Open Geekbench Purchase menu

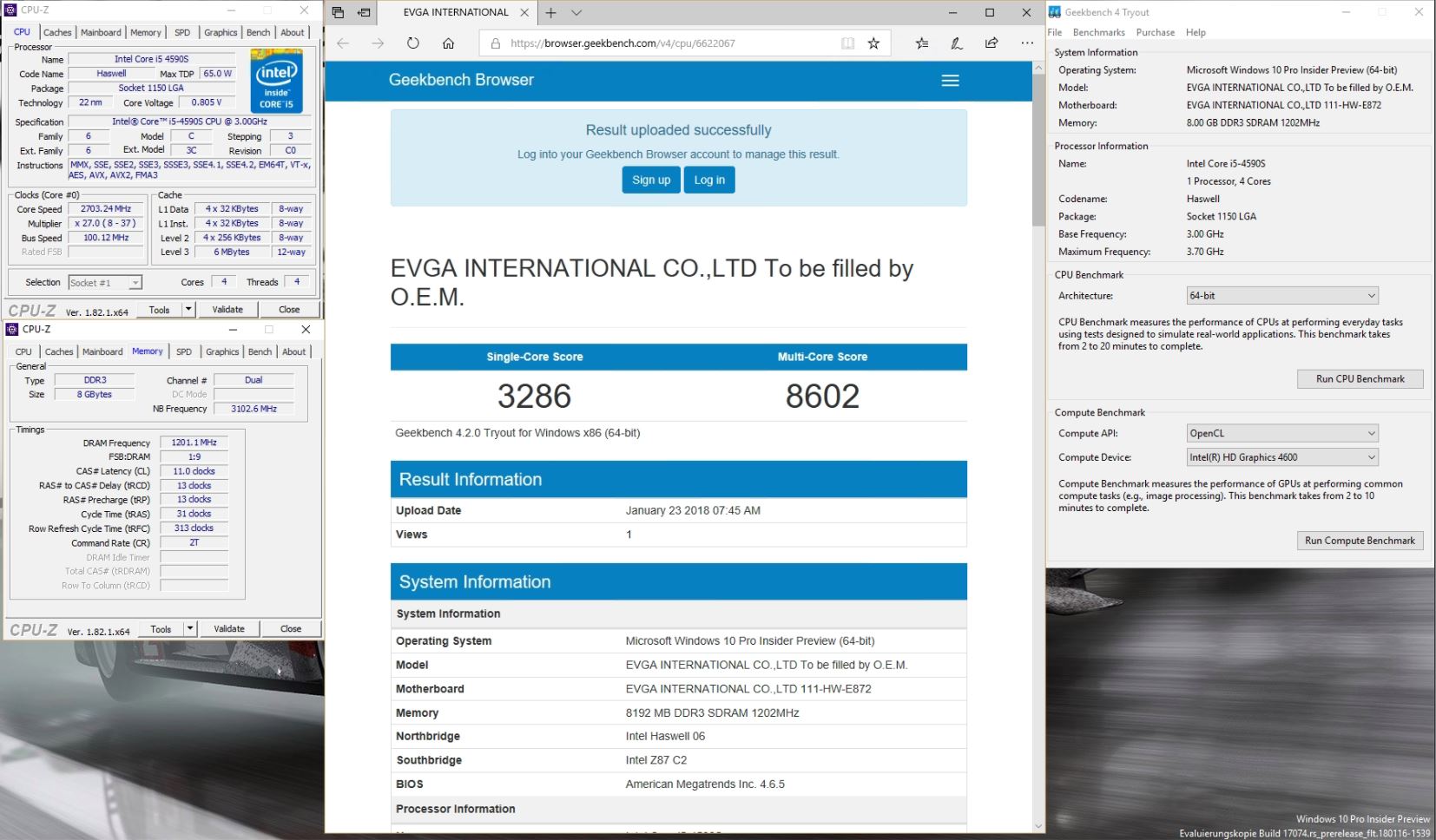click(x=1156, y=32)
